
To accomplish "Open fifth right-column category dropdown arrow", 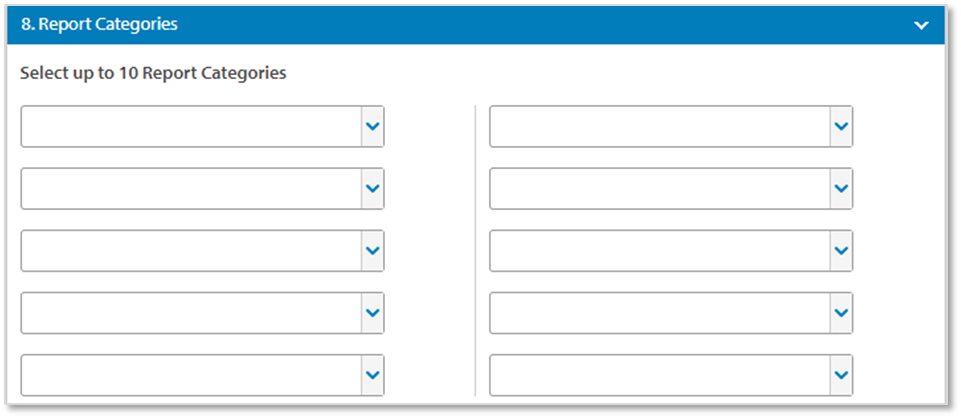I will pos(841,375).
